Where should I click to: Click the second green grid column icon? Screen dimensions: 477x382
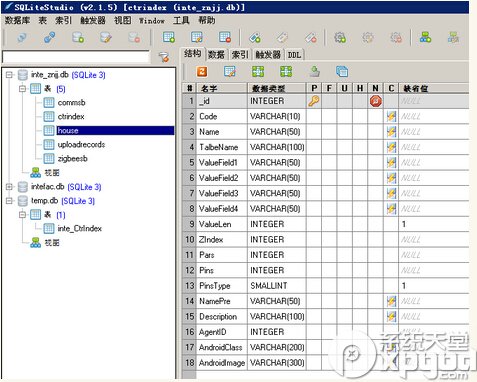(286, 71)
